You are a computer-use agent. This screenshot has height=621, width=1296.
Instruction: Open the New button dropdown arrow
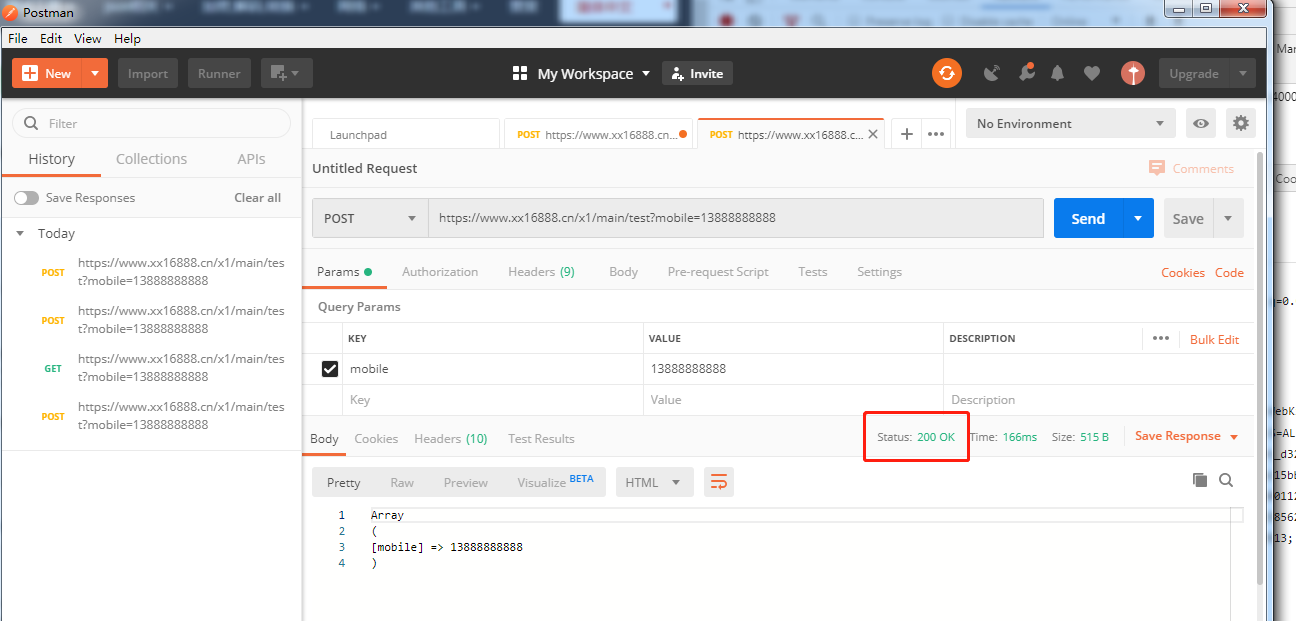click(x=95, y=73)
